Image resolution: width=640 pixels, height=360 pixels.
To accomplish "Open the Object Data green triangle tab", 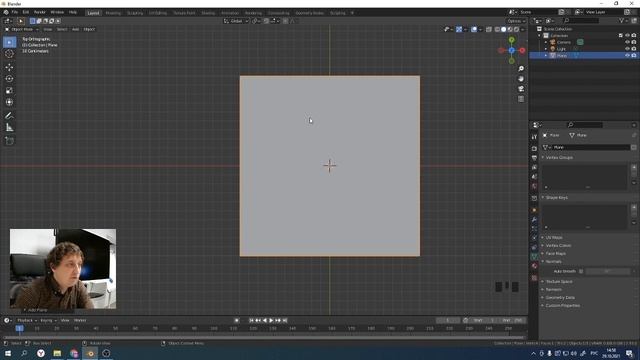I will pyautogui.click(x=534, y=257).
